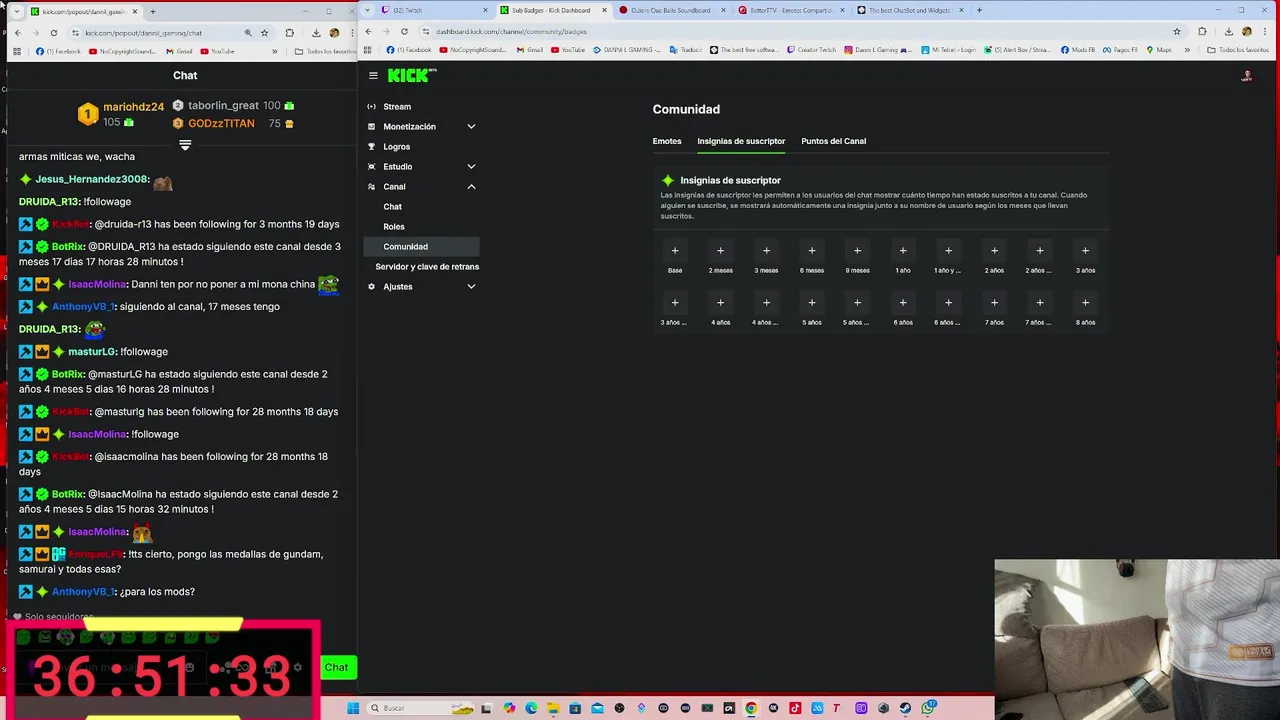The image size is (1280, 720).
Task: Open File Explorer from the taskbar
Action: (553, 708)
